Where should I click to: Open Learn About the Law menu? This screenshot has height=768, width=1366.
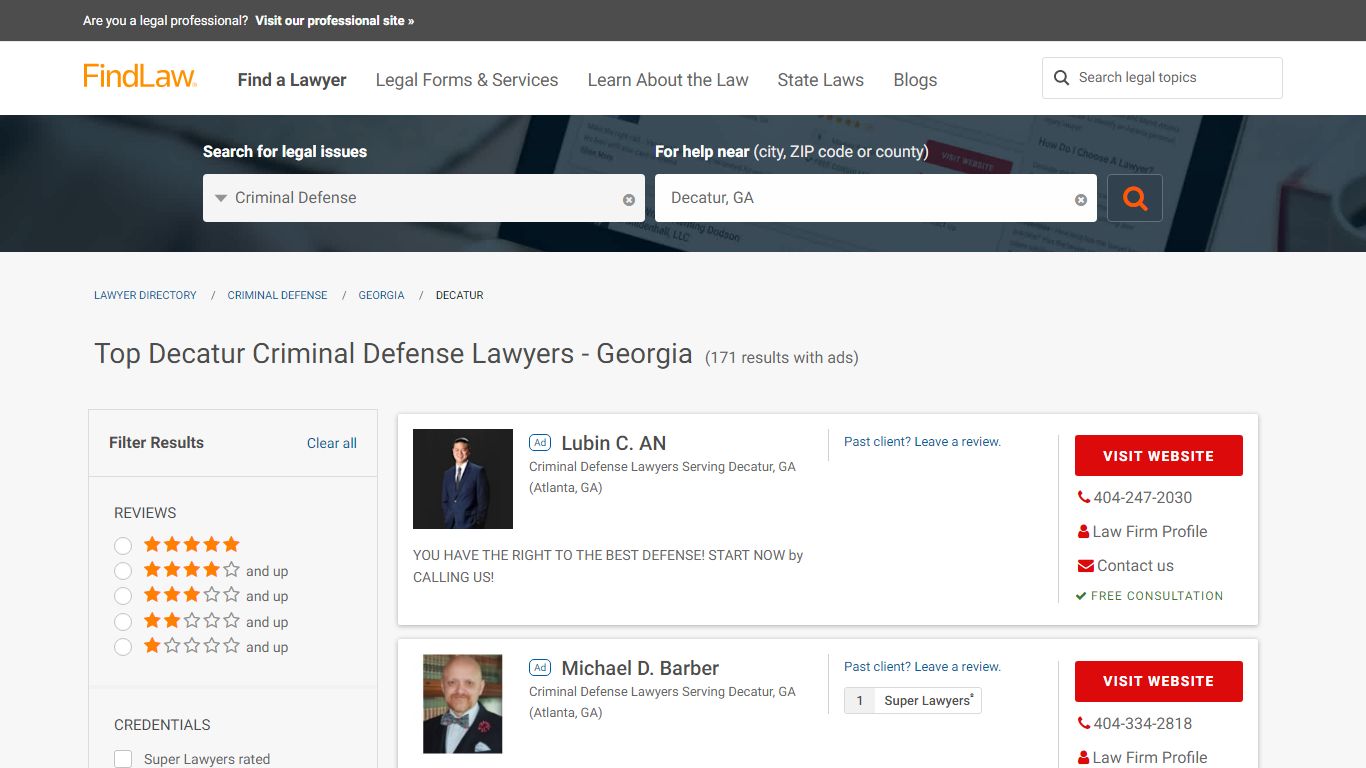coord(668,80)
